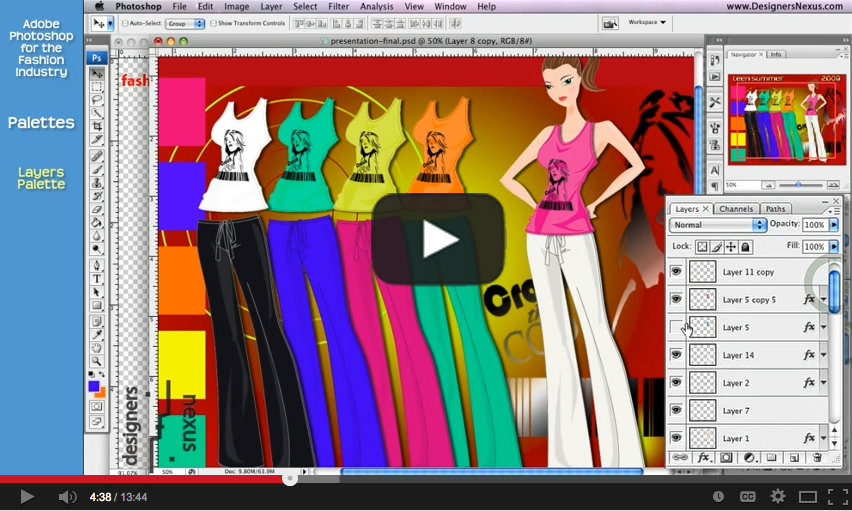The image size is (852, 511).
Task: Open the Workspace dropdown
Action: point(647,22)
